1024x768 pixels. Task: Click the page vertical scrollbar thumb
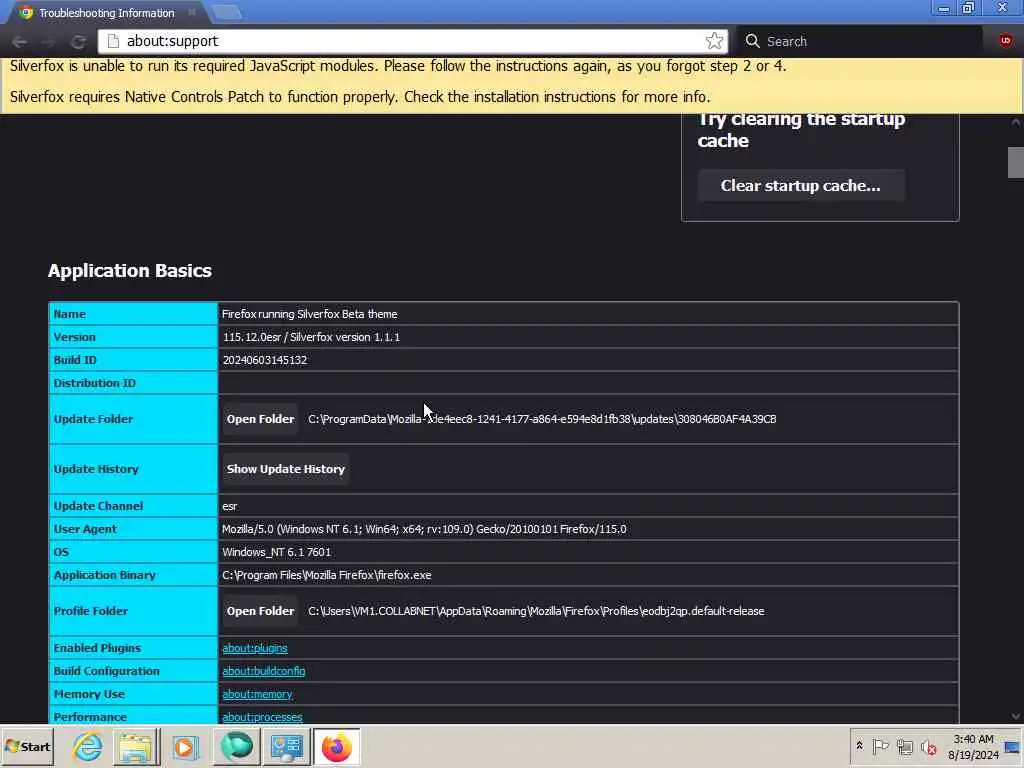click(x=1016, y=163)
